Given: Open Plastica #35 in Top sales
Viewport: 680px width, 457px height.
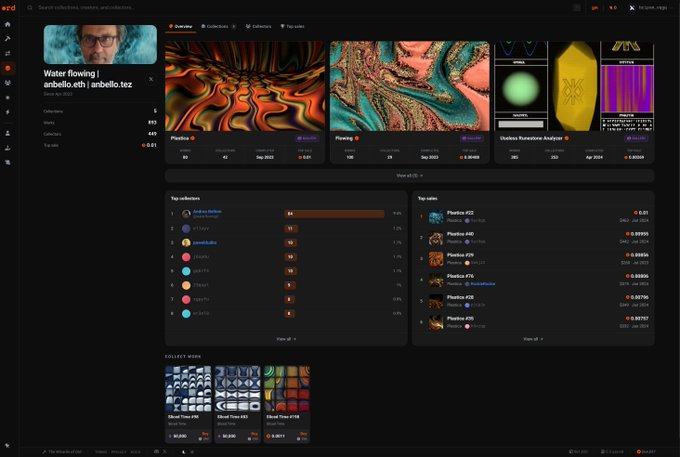Looking at the screenshot, I should [x=460, y=318].
